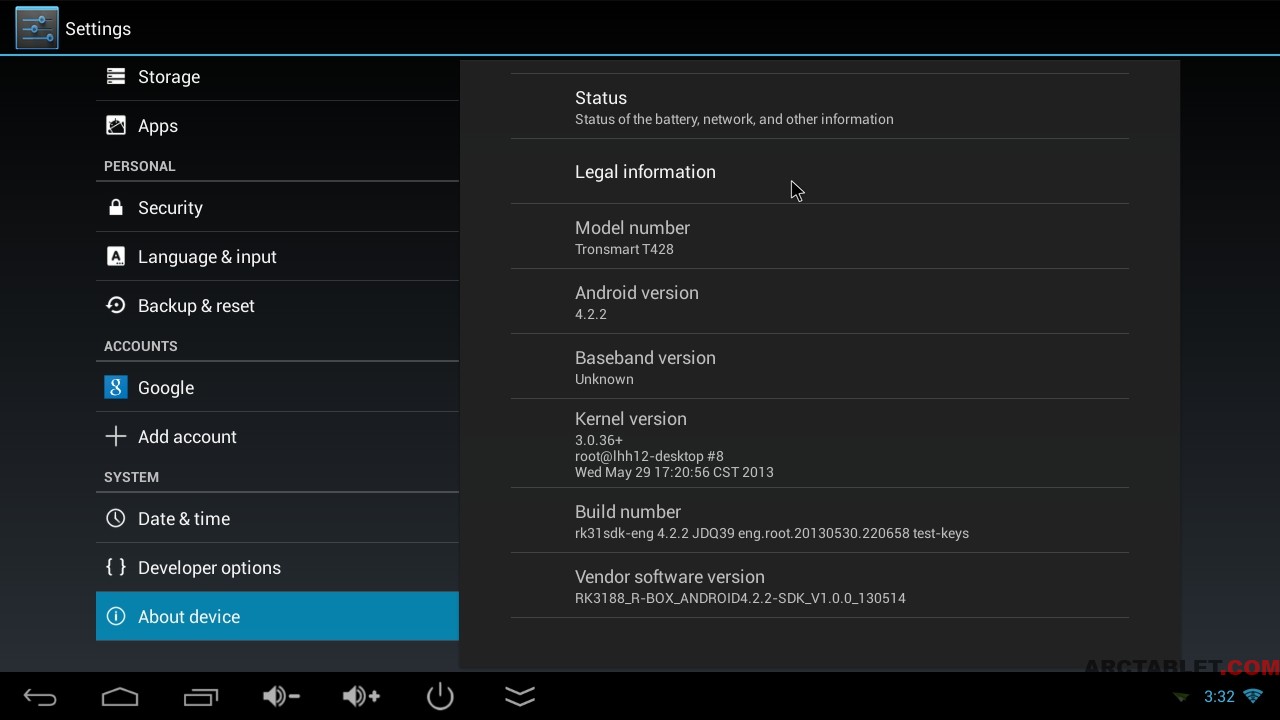
Task: Open Language & input settings
Action: tap(207, 257)
